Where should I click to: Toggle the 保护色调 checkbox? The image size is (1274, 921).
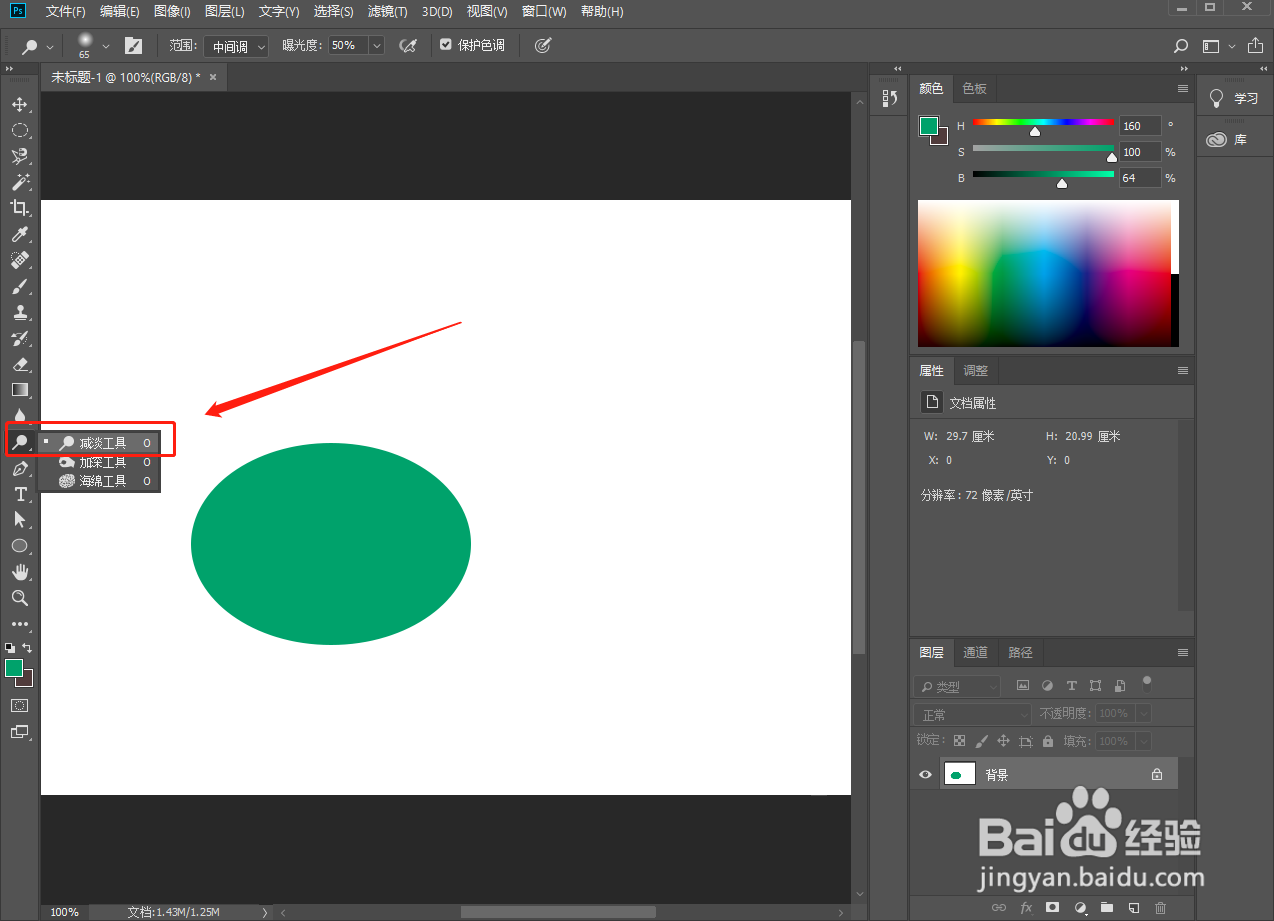pos(446,45)
